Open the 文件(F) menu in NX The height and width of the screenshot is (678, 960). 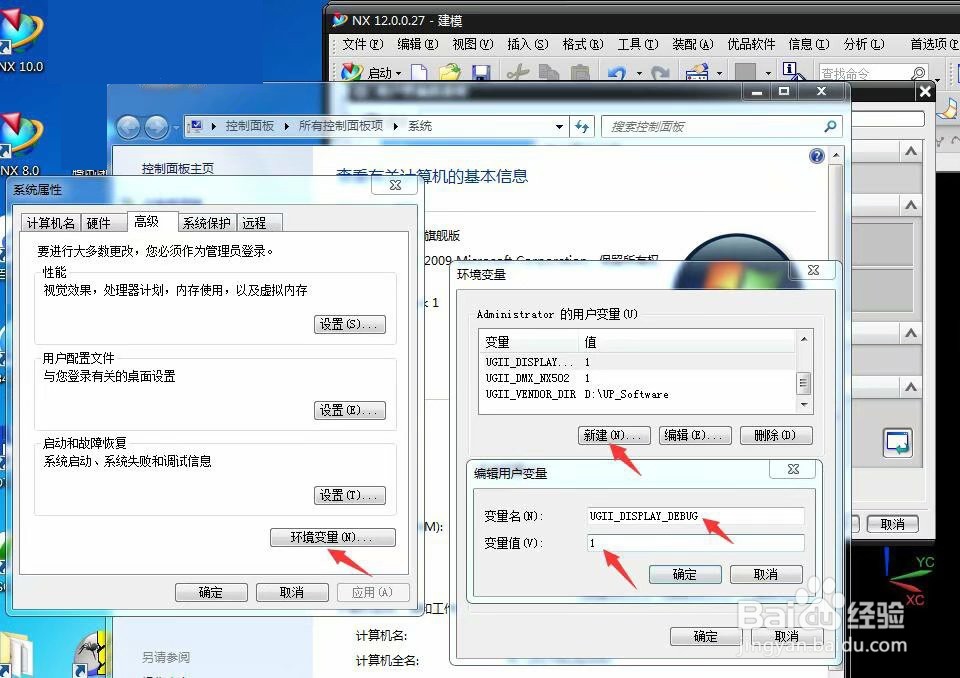[x=362, y=44]
